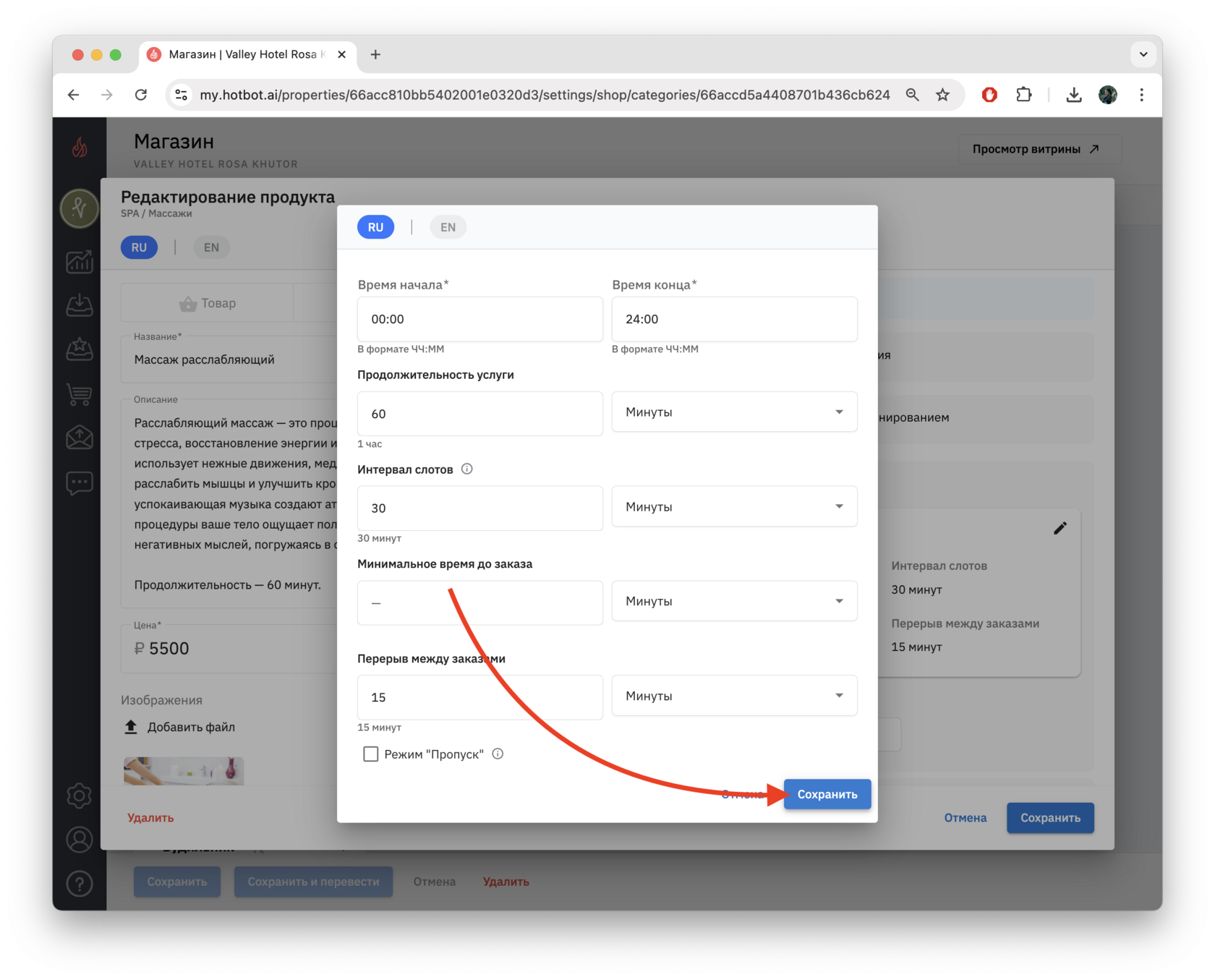Open the red ad blocker extension icon
The image size is (1215, 980).
[989, 95]
